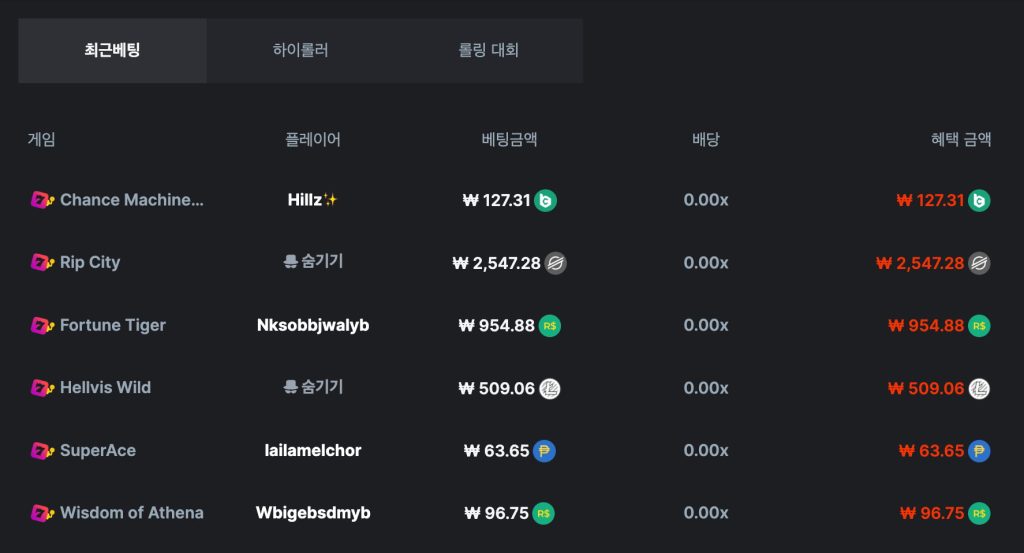Select the 최근베팅 tab
Viewport: 1024px width, 553px height.
[112, 50]
